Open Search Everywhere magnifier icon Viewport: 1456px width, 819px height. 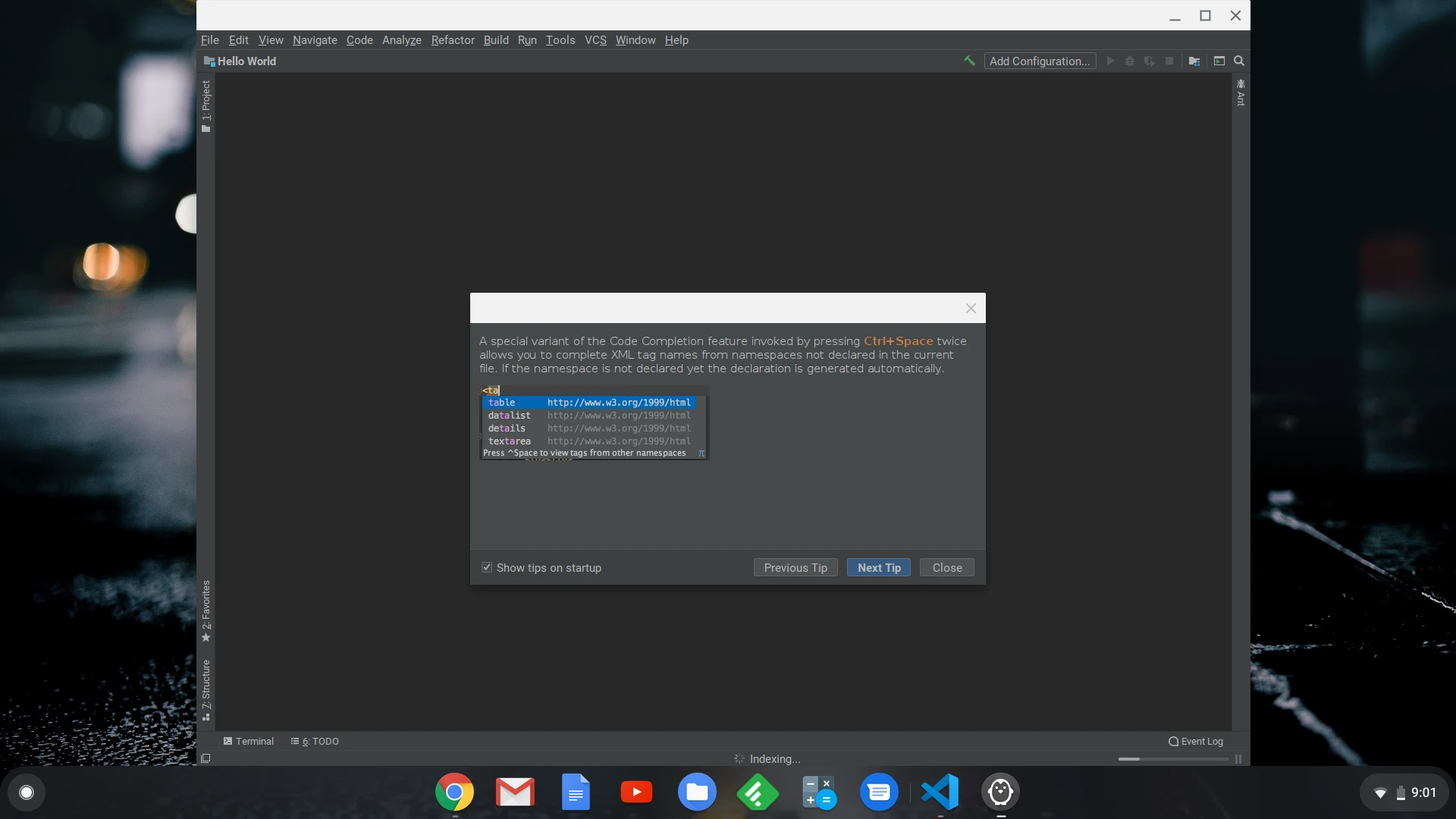point(1239,61)
